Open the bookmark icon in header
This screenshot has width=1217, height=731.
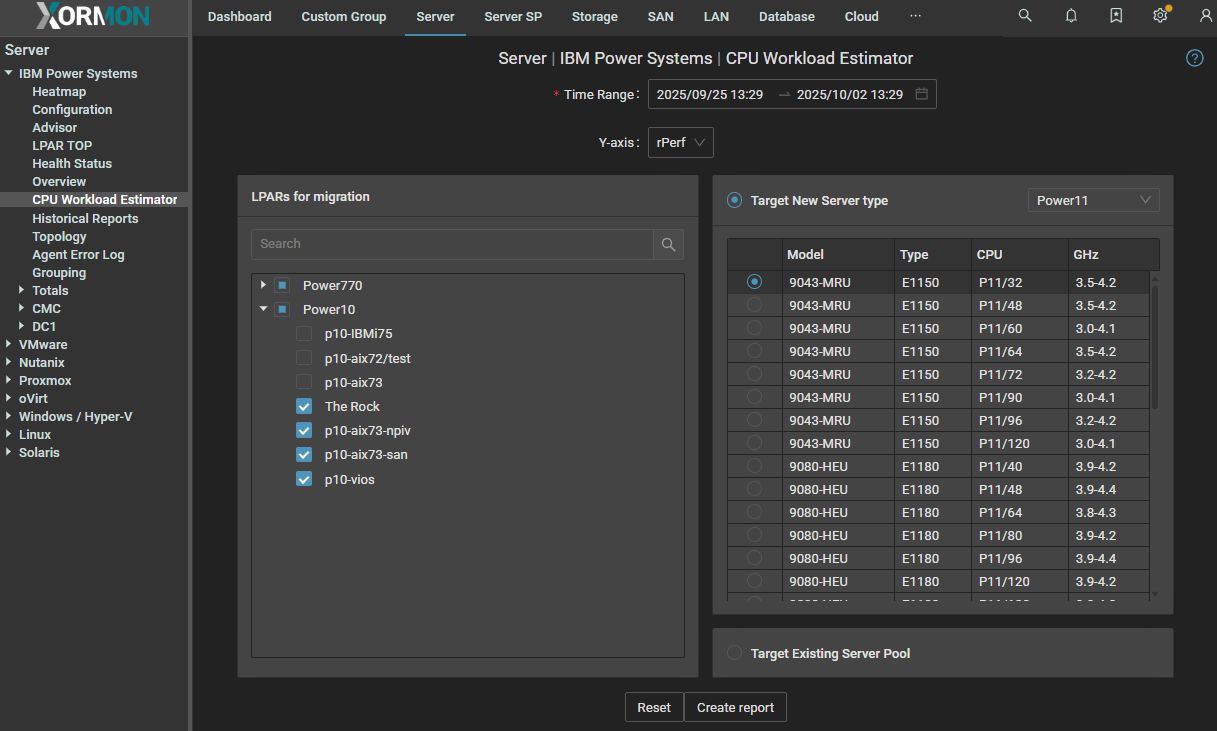(x=1116, y=16)
